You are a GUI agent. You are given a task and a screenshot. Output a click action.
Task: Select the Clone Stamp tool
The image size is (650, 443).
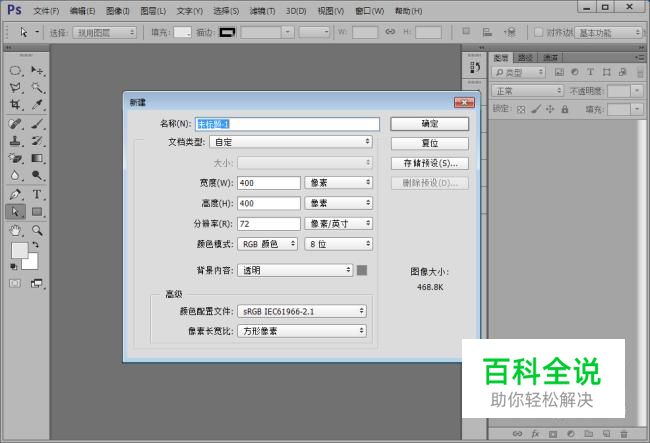click(15, 141)
